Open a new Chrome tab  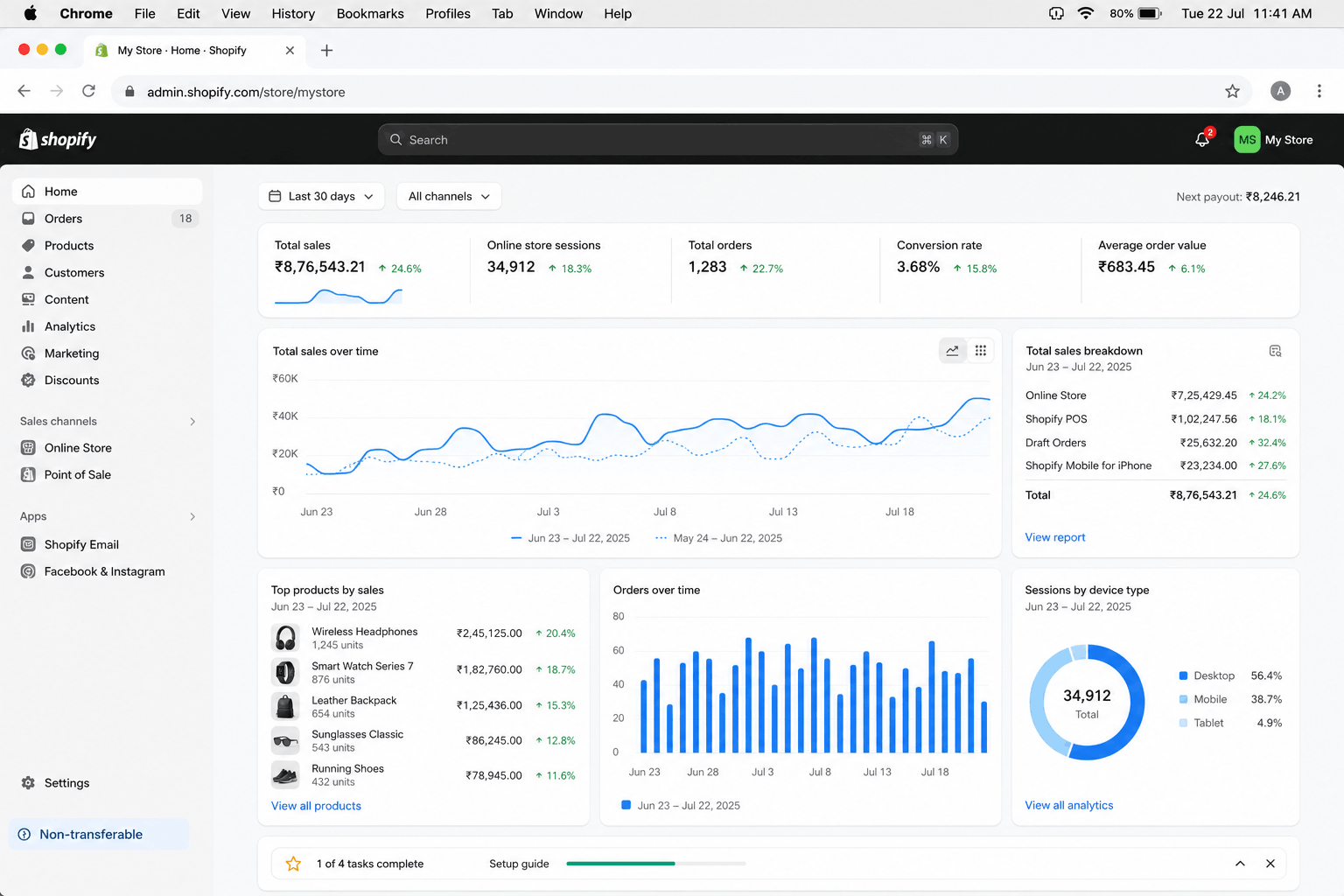(x=326, y=51)
